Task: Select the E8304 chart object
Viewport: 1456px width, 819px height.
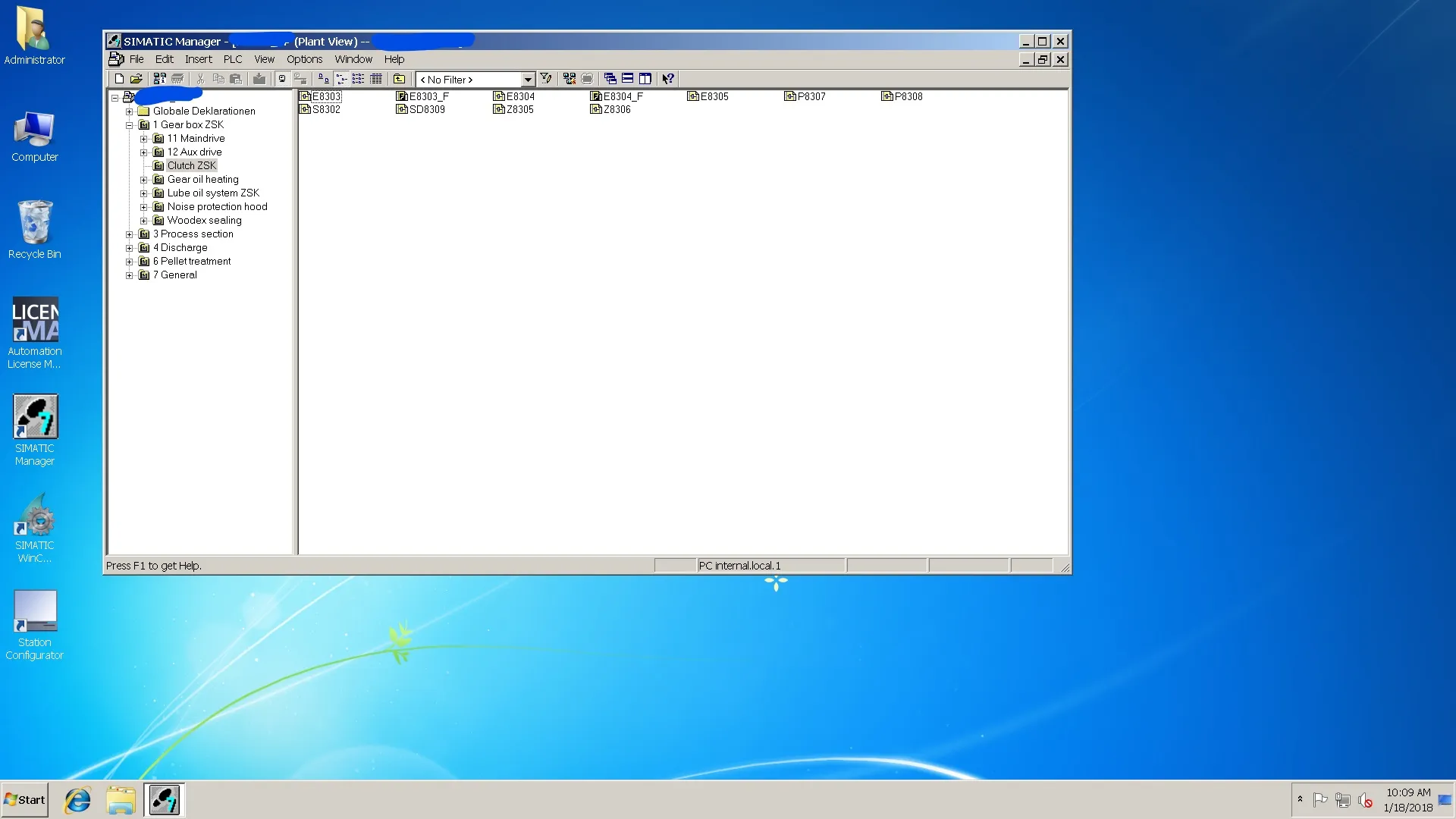Action: [x=514, y=96]
